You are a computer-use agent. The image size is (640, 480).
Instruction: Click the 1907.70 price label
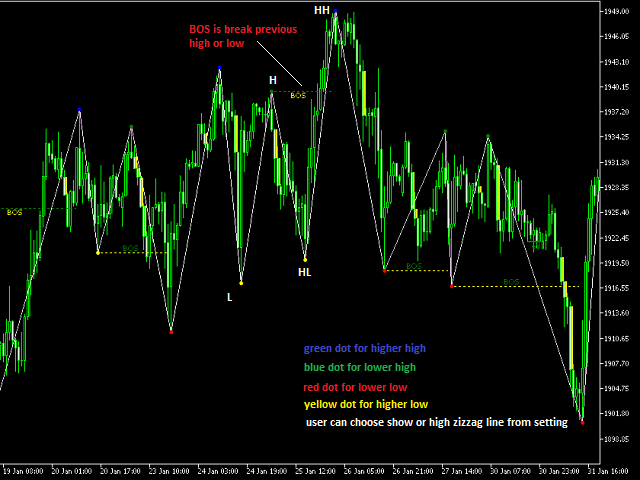pyautogui.click(x=617, y=363)
